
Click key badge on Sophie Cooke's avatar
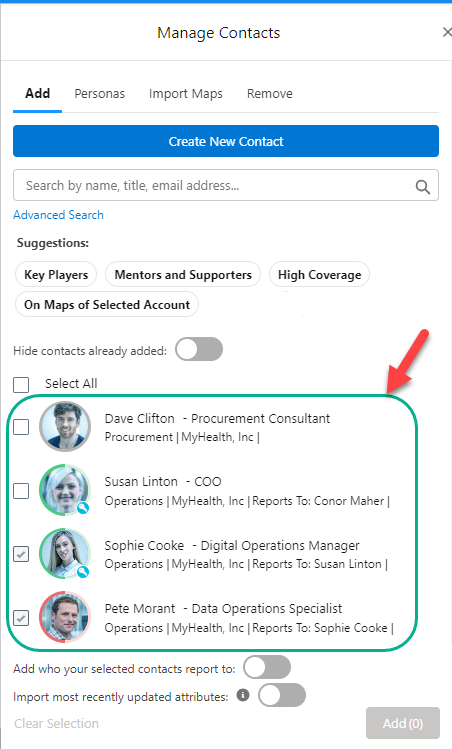pyautogui.click(x=83, y=571)
